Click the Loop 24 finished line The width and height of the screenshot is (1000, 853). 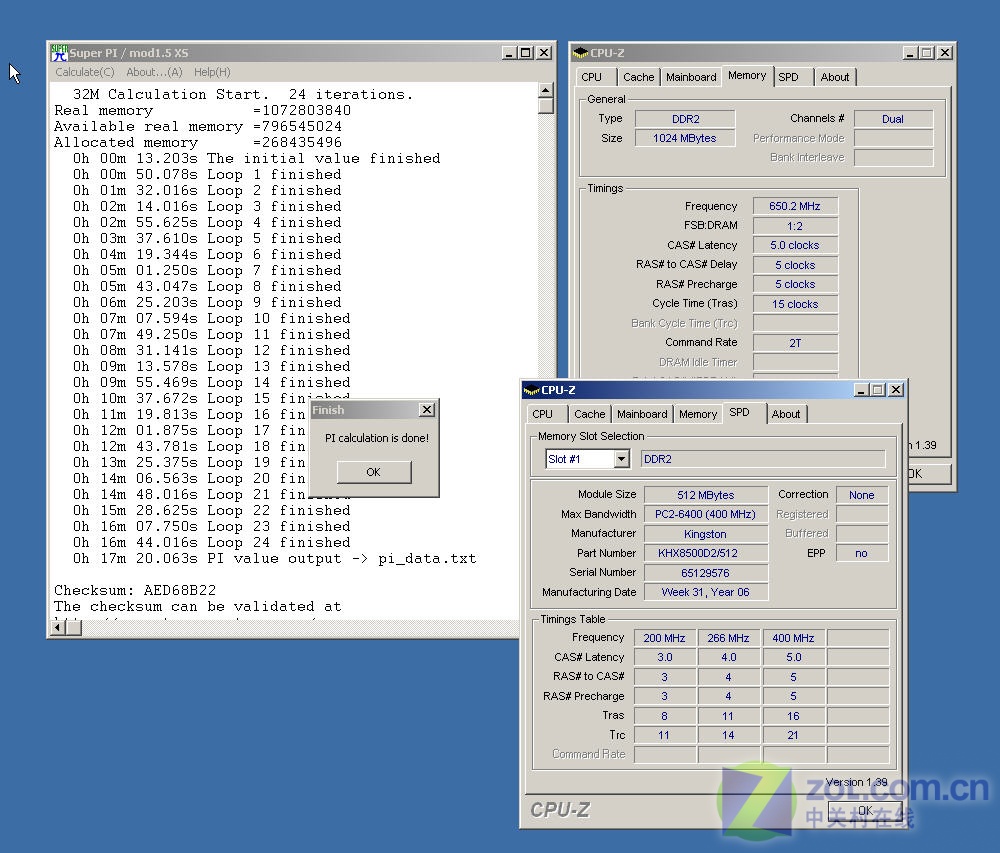coord(212,543)
